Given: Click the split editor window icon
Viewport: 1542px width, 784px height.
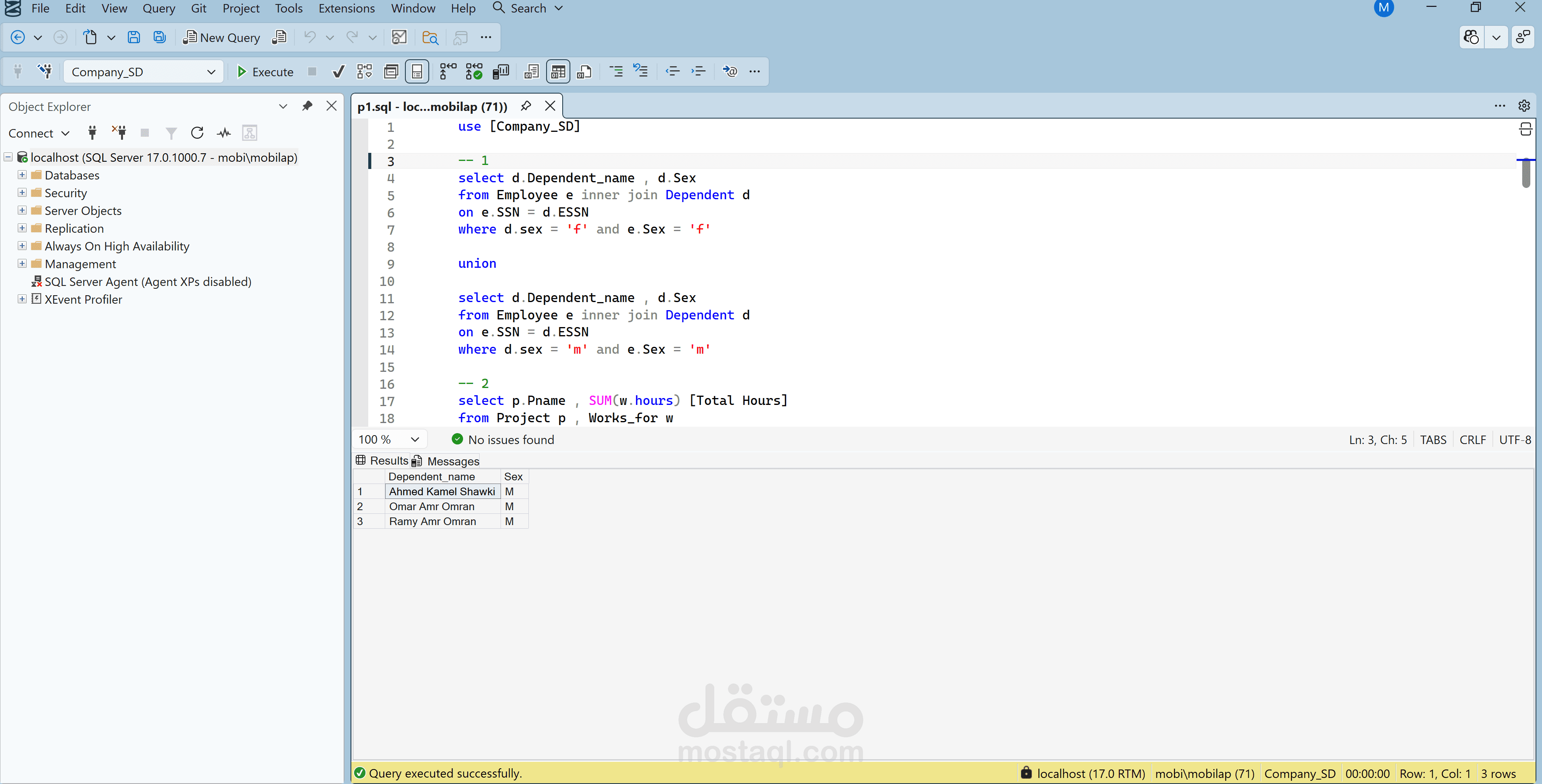Looking at the screenshot, I should (x=1525, y=129).
